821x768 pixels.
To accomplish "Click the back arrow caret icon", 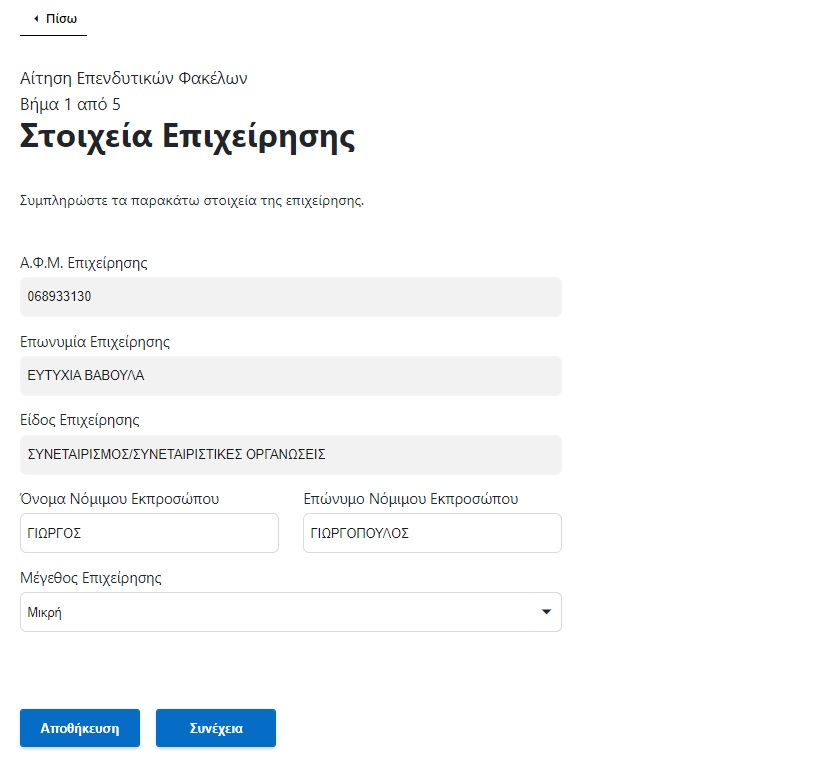I will coord(36,19).
